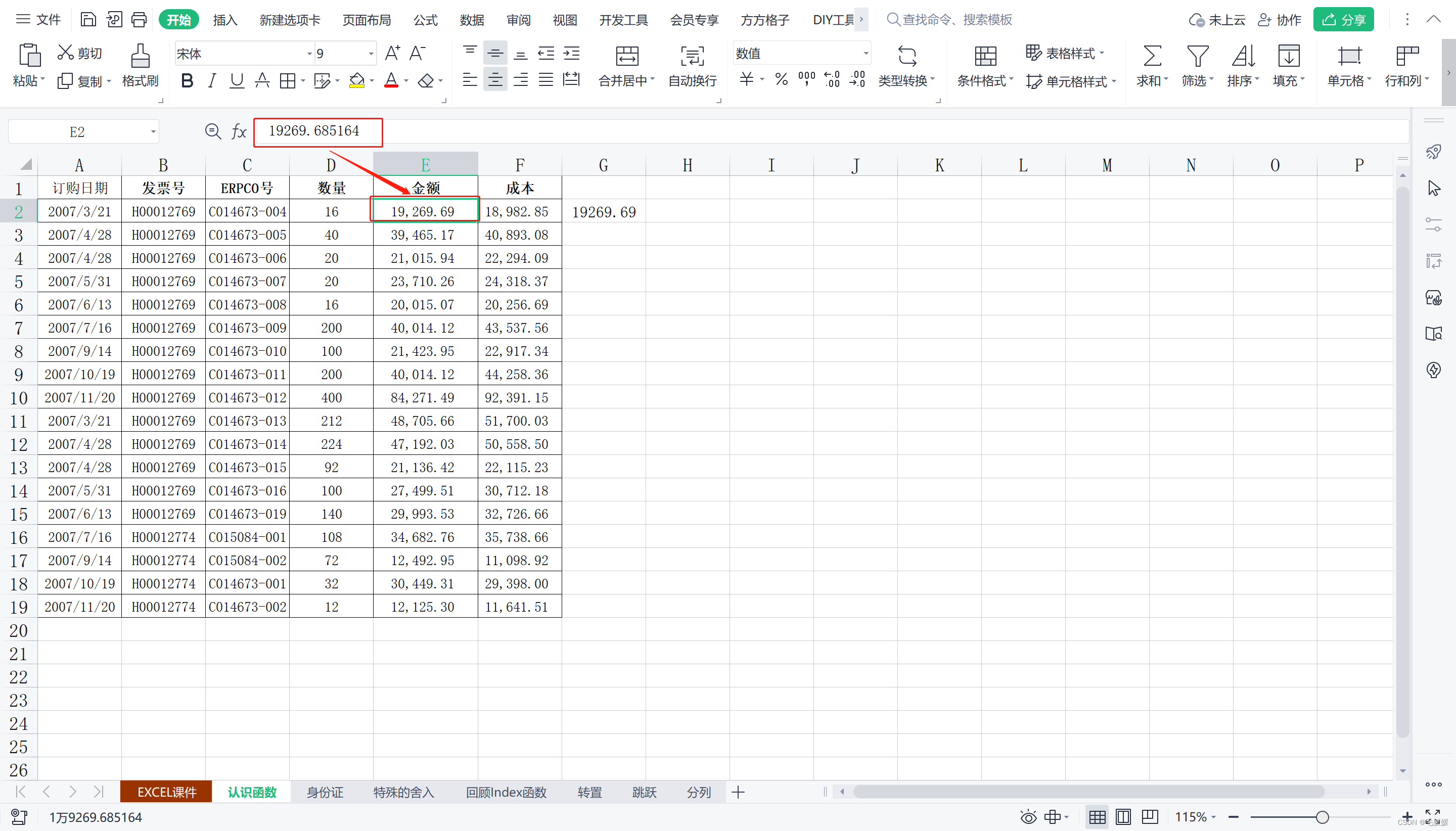Open the font name dropdown
The height and width of the screenshot is (831, 1456).
310,54
